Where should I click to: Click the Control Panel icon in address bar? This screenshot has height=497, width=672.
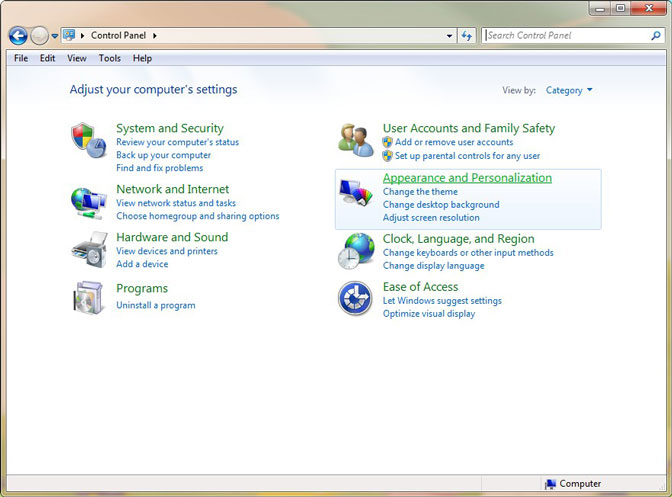[69, 35]
